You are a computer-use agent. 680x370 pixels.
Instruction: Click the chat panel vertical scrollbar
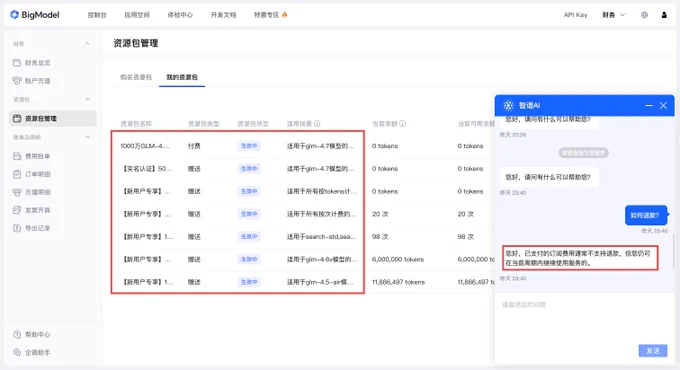click(673, 252)
